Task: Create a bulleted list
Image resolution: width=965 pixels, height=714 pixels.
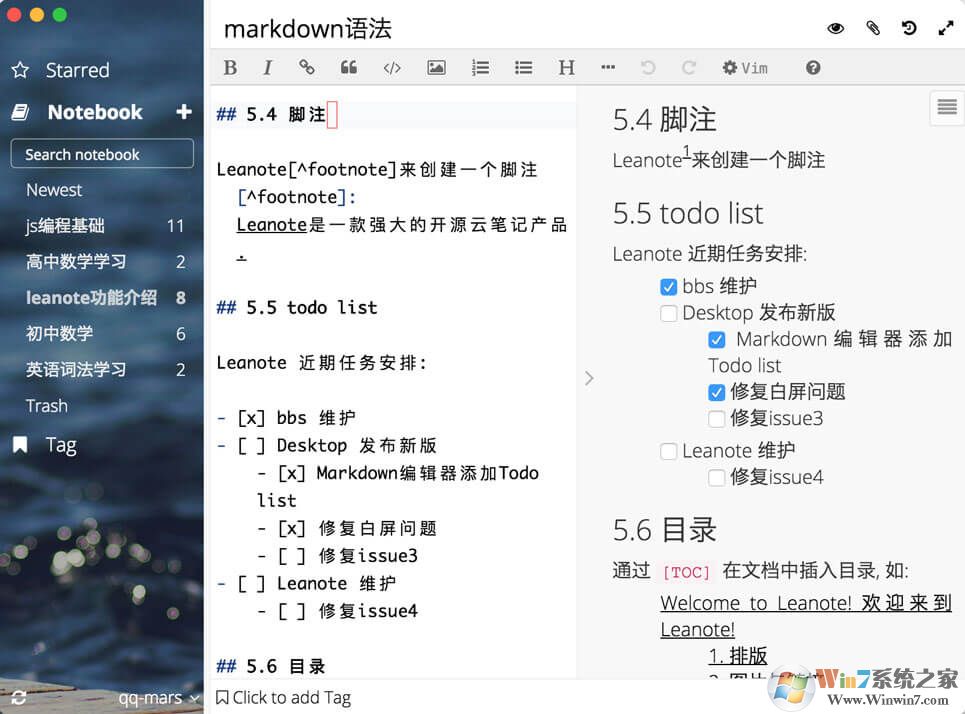Action: click(x=524, y=68)
